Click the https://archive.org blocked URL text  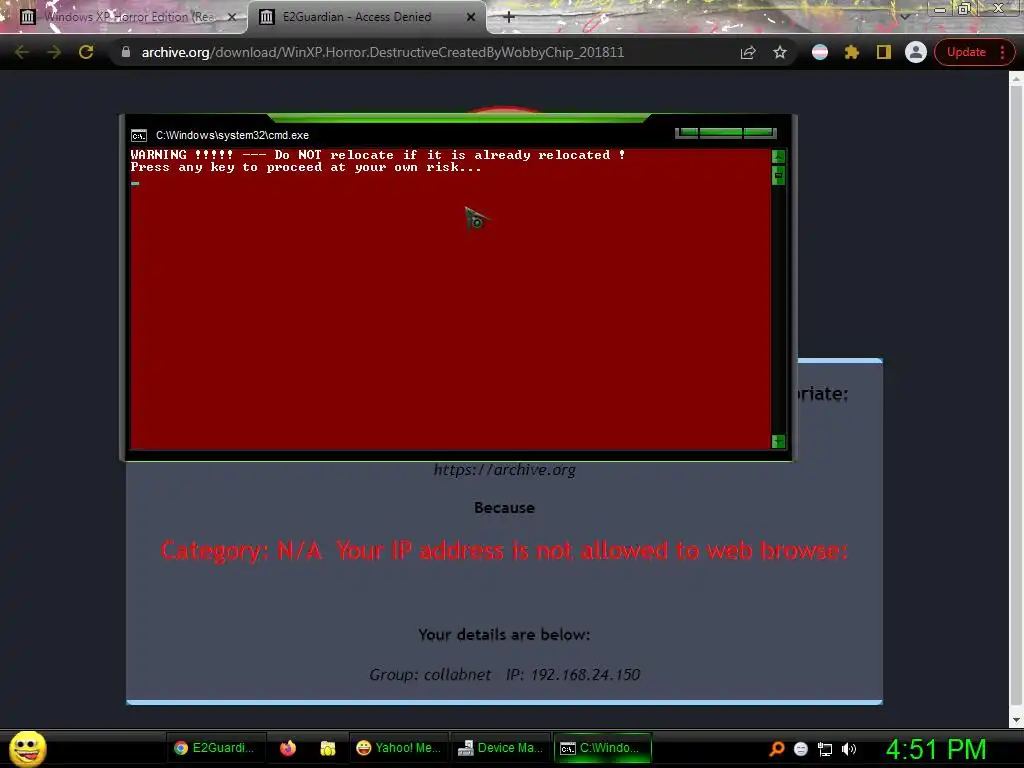point(504,470)
